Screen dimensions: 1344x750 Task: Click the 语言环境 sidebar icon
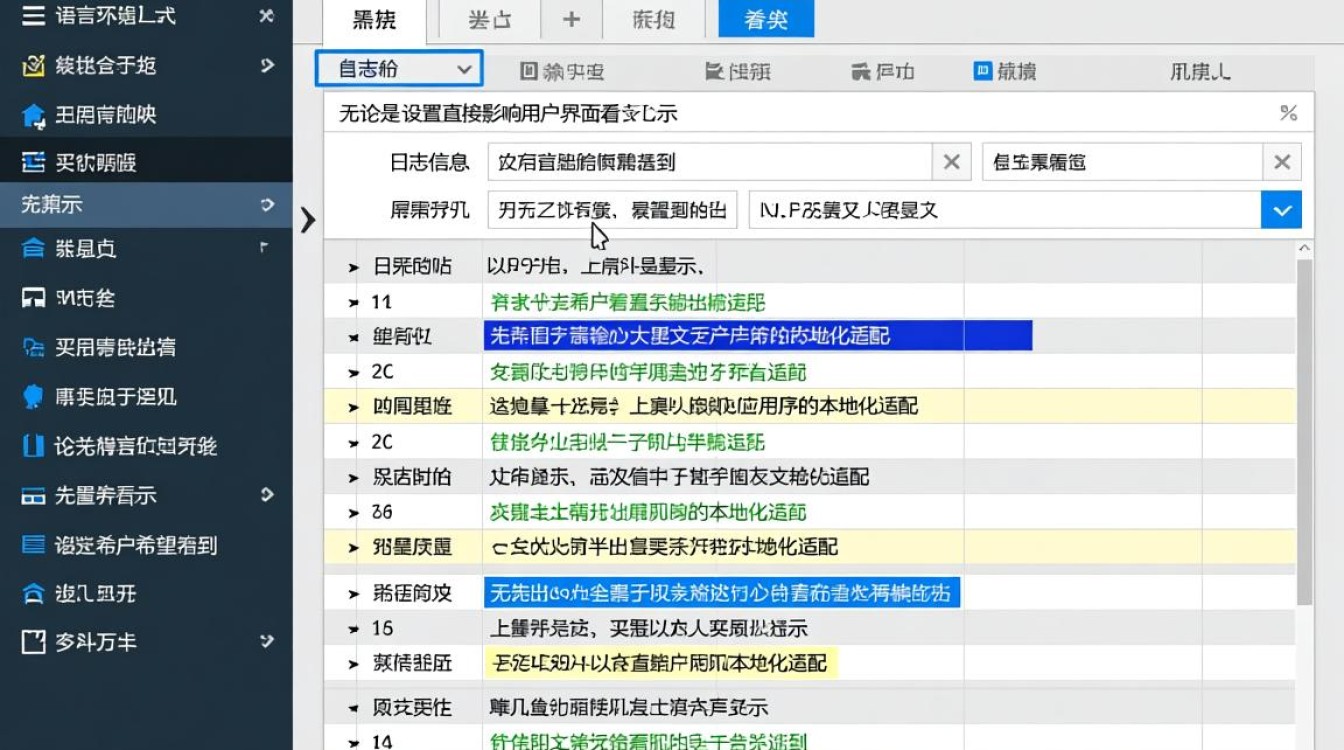33,15
